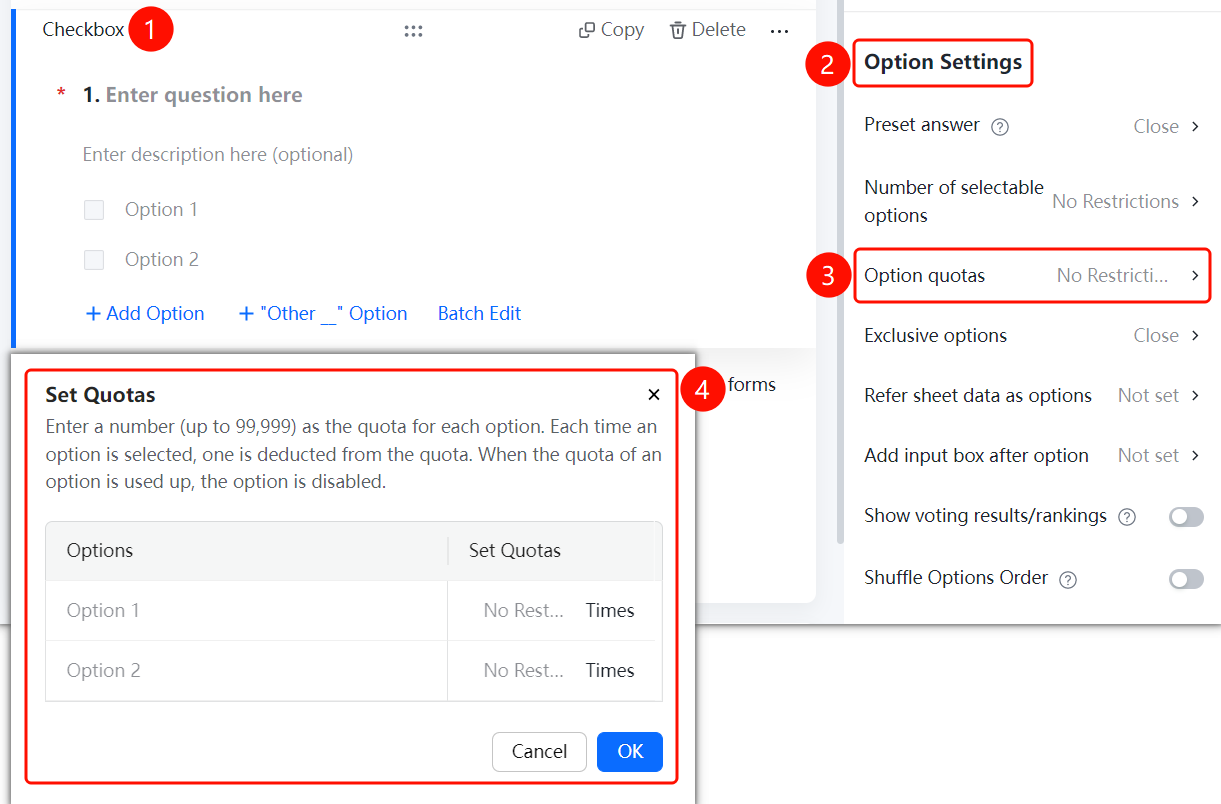
Task: Expand the Preset answer setting
Action: tap(1032, 126)
